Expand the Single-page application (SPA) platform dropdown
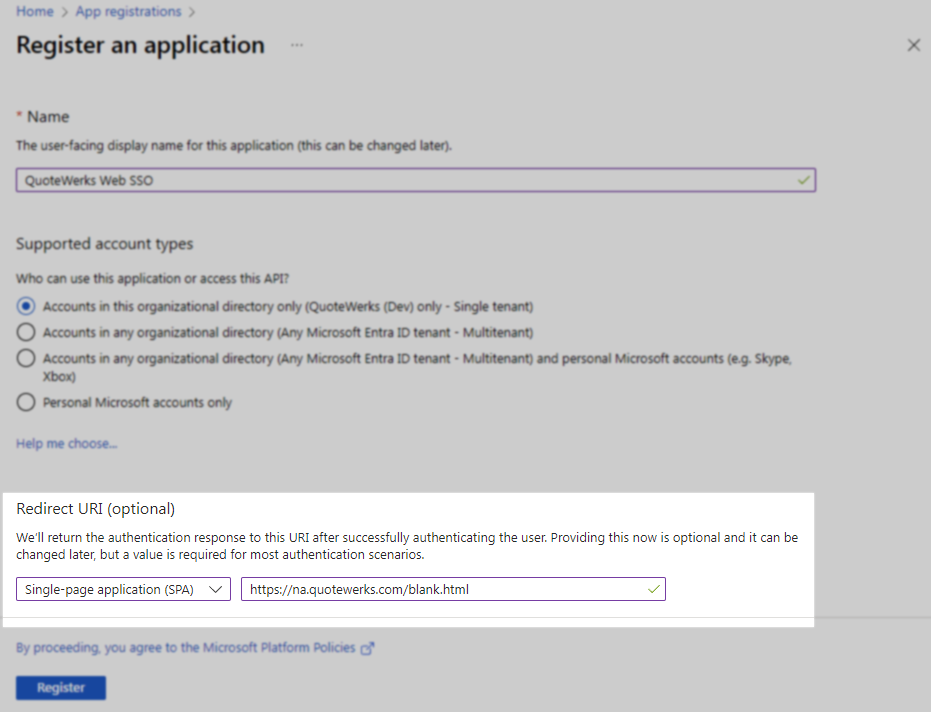This screenshot has height=712, width=931. (123, 589)
